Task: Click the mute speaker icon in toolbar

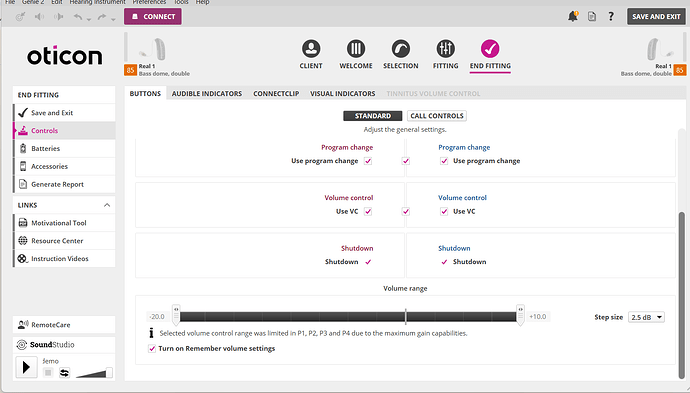Action: click(x=40, y=17)
